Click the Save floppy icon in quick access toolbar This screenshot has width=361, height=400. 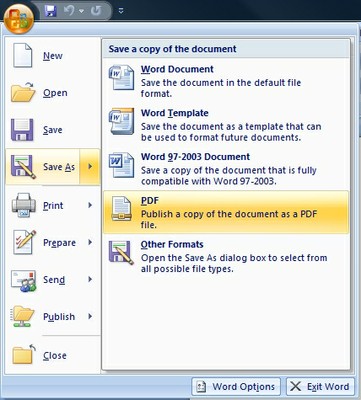point(50,11)
